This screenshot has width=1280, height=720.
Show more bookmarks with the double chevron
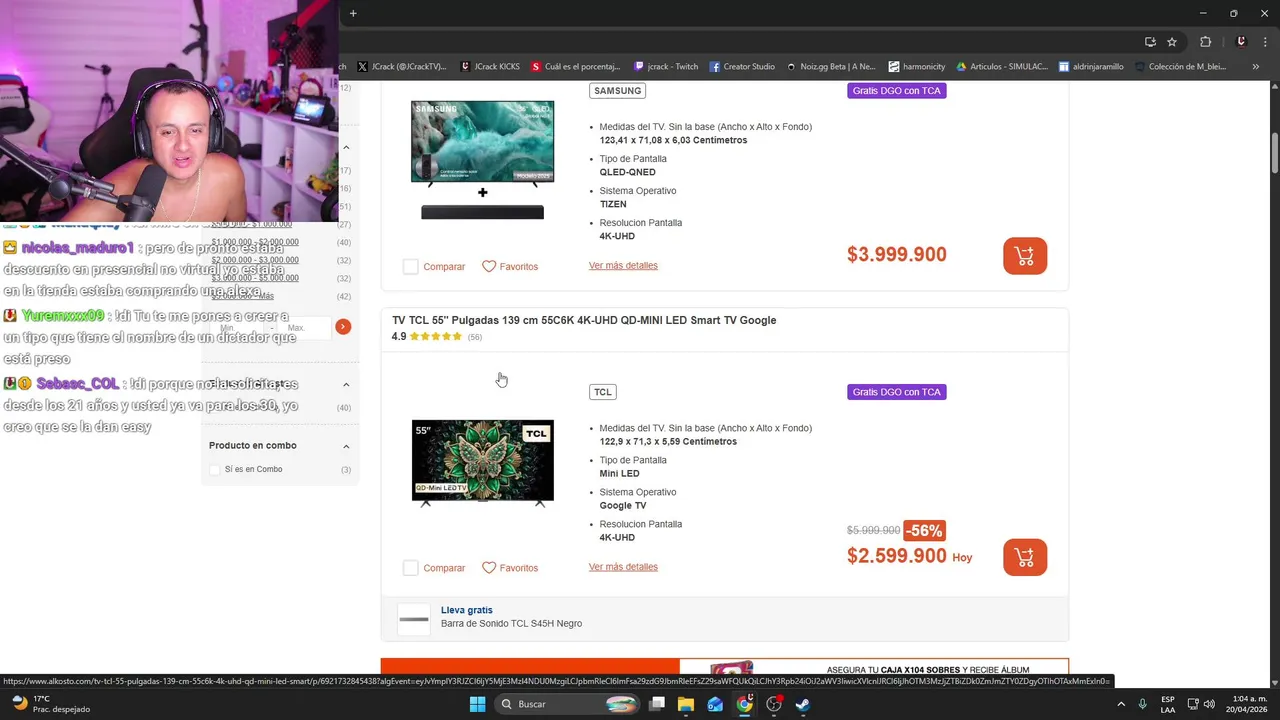tap(1256, 67)
